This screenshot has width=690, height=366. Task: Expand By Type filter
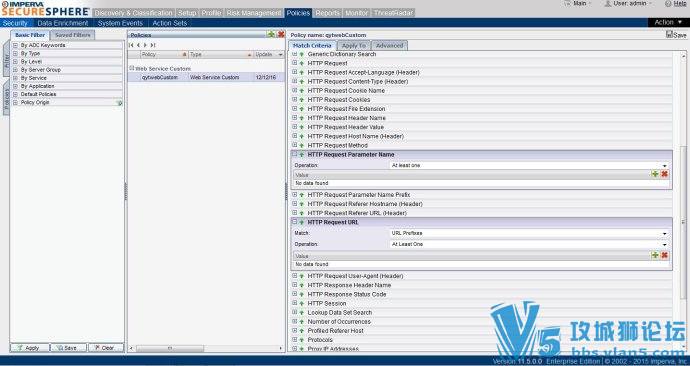(15, 54)
